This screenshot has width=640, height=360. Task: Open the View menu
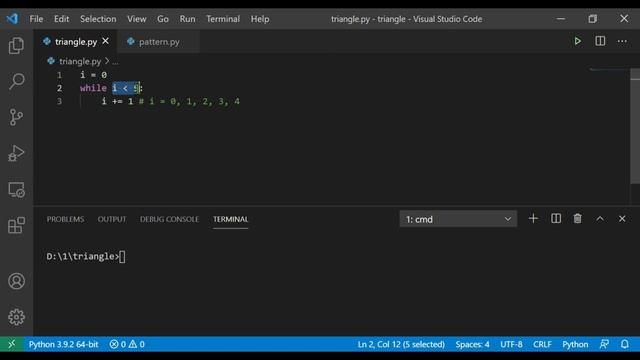[136, 19]
